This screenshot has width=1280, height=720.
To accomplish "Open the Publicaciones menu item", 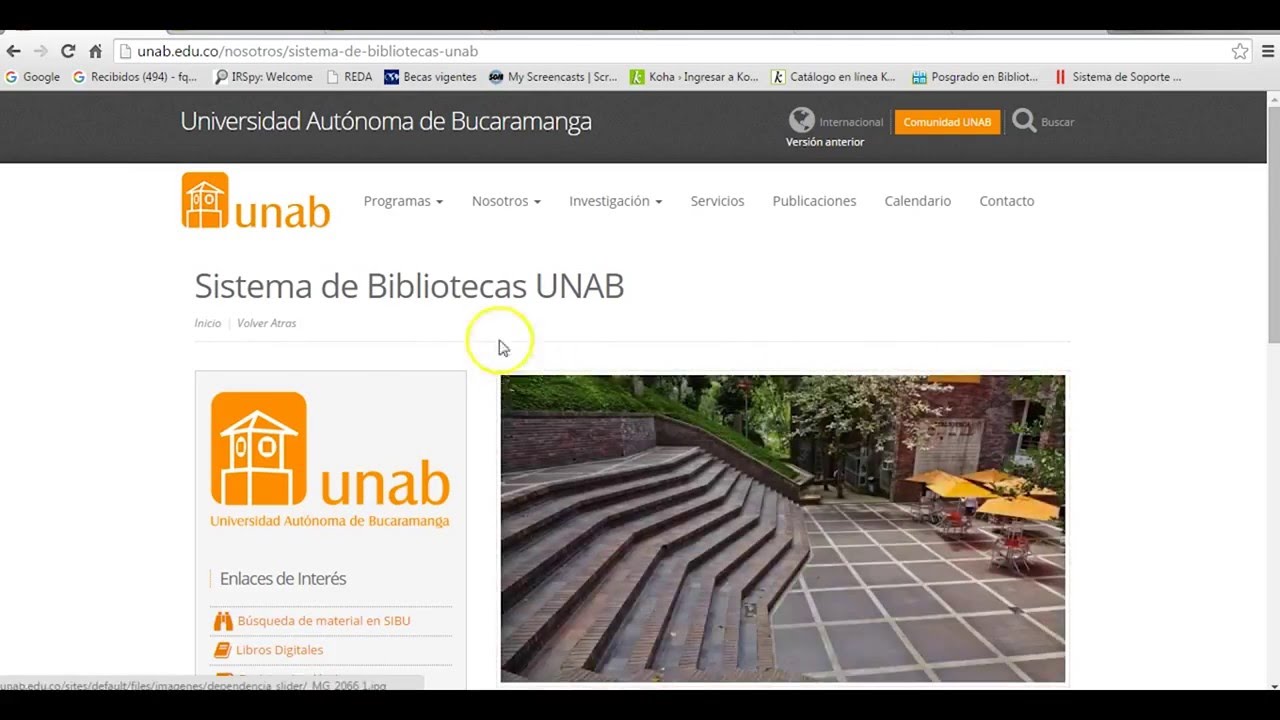I will (x=814, y=201).
